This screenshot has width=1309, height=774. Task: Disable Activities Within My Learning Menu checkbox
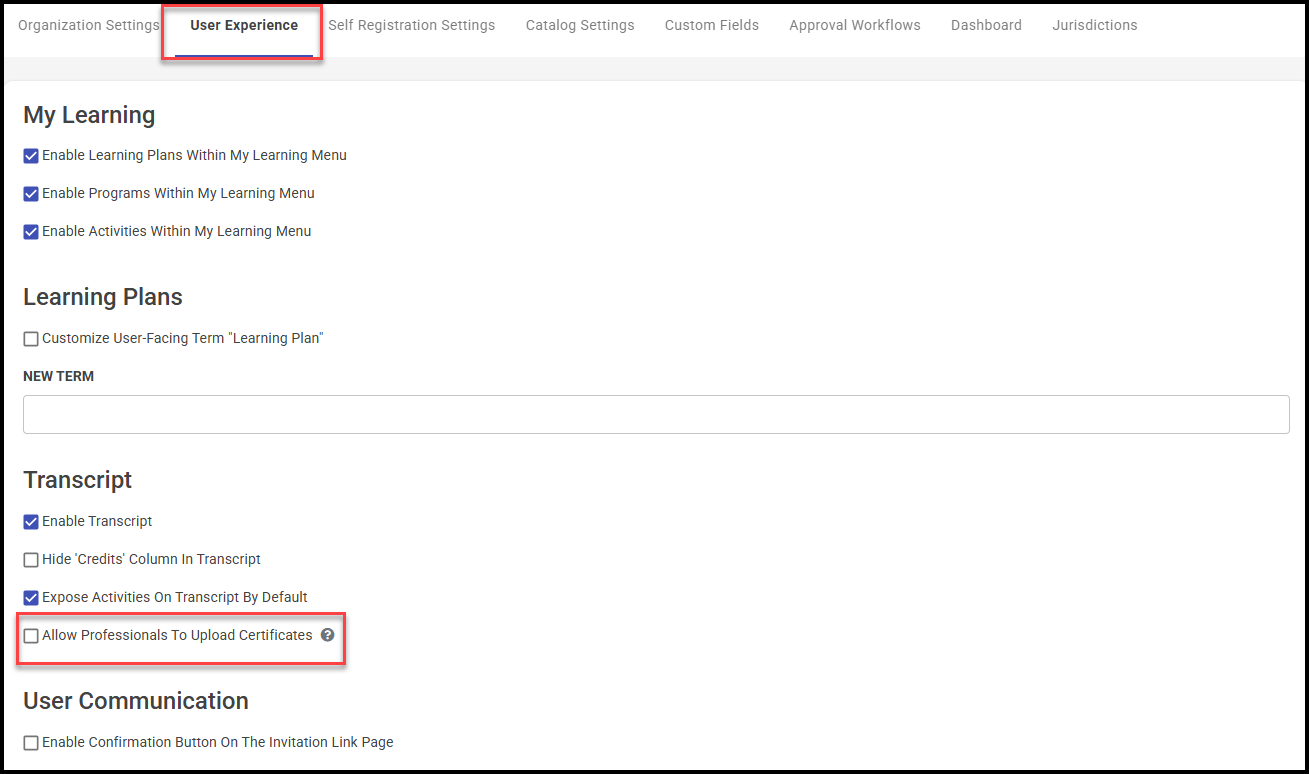31,232
